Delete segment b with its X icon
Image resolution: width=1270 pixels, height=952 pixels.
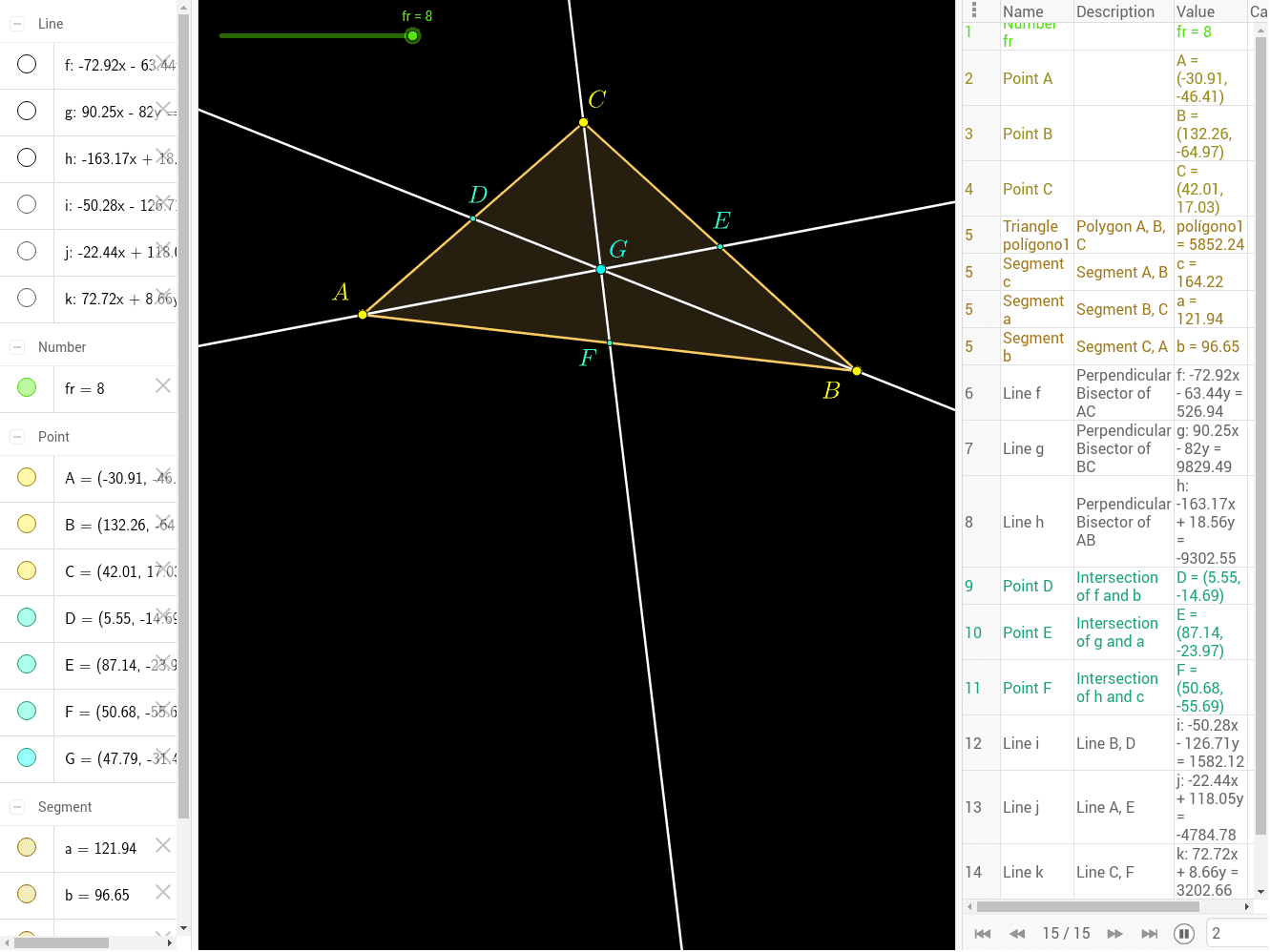[x=163, y=892]
